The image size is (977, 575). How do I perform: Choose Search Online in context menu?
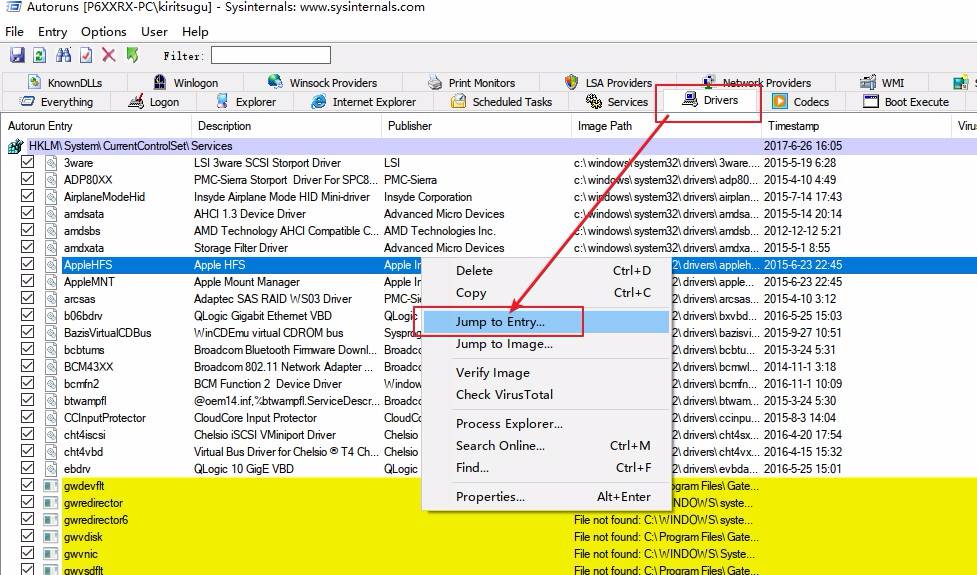point(546,445)
